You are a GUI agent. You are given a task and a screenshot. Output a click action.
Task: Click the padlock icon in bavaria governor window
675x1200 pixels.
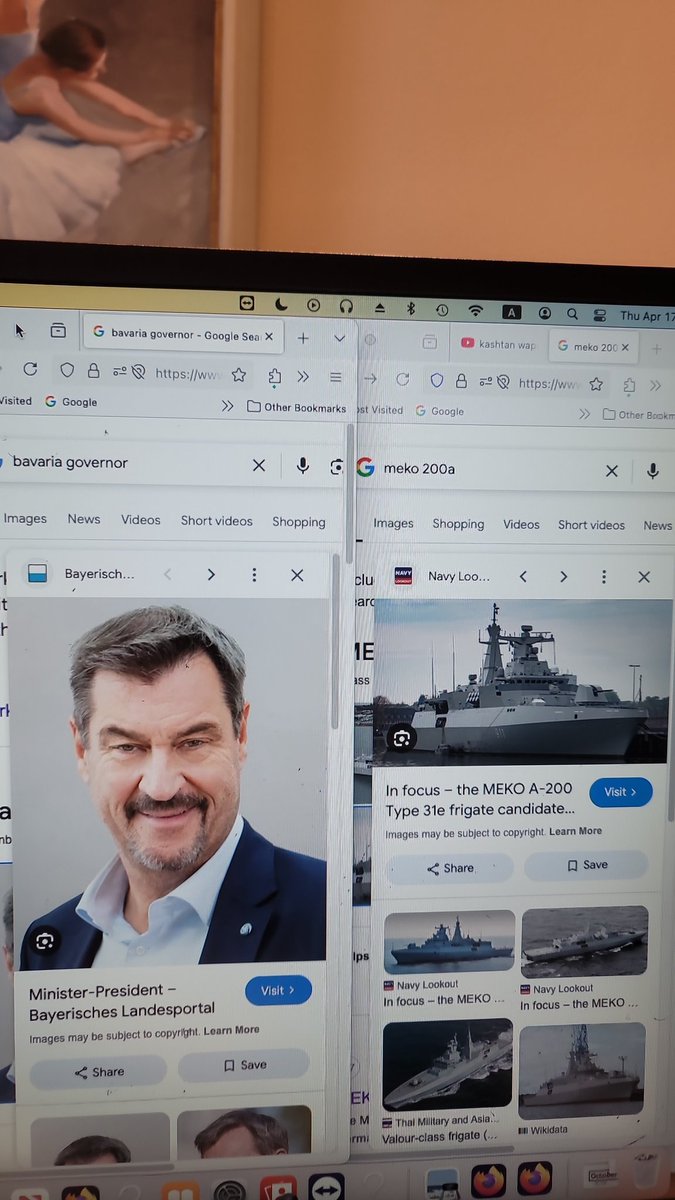click(x=93, y=371)
